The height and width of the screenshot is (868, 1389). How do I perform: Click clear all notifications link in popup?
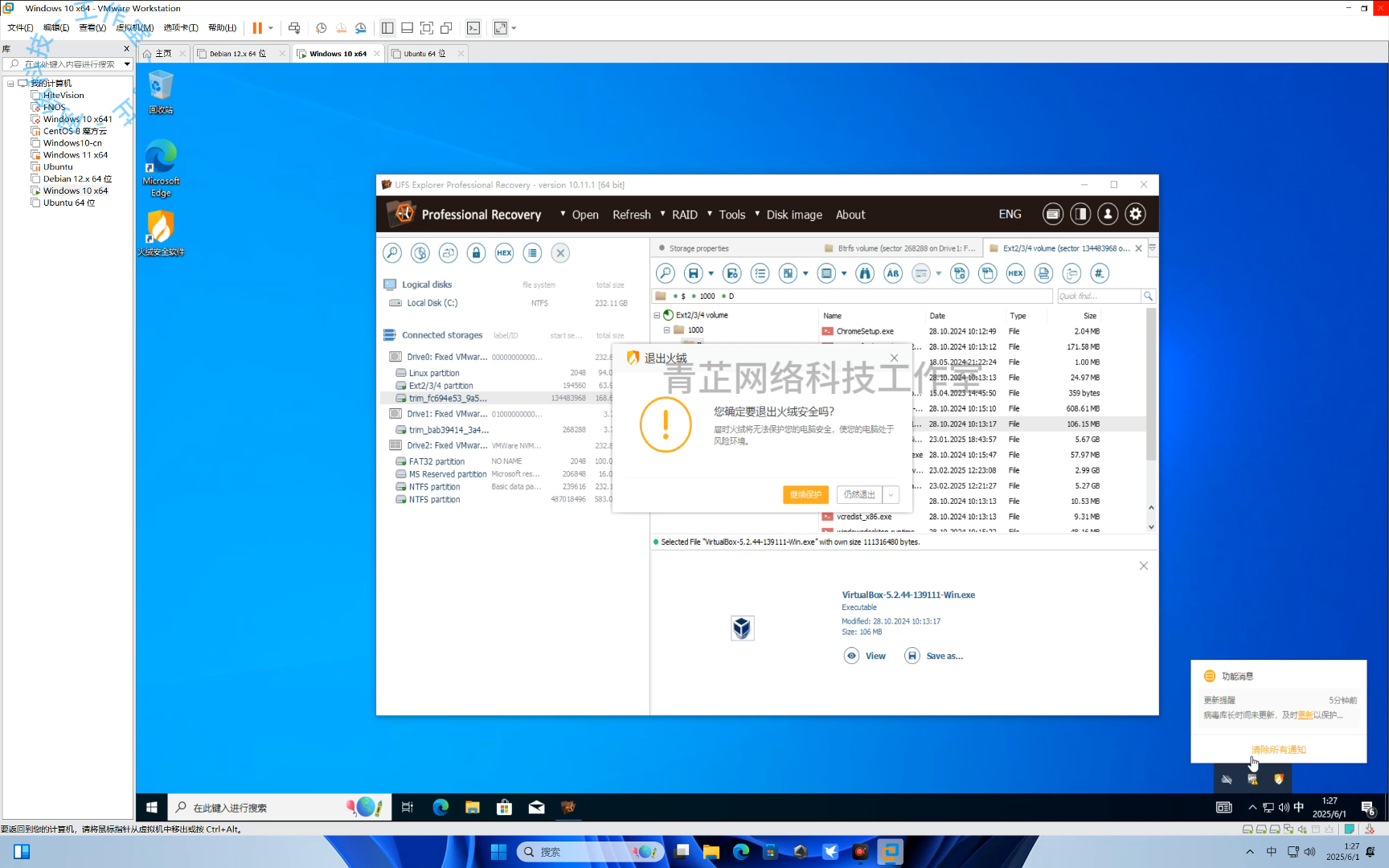tap(1278, 750)
